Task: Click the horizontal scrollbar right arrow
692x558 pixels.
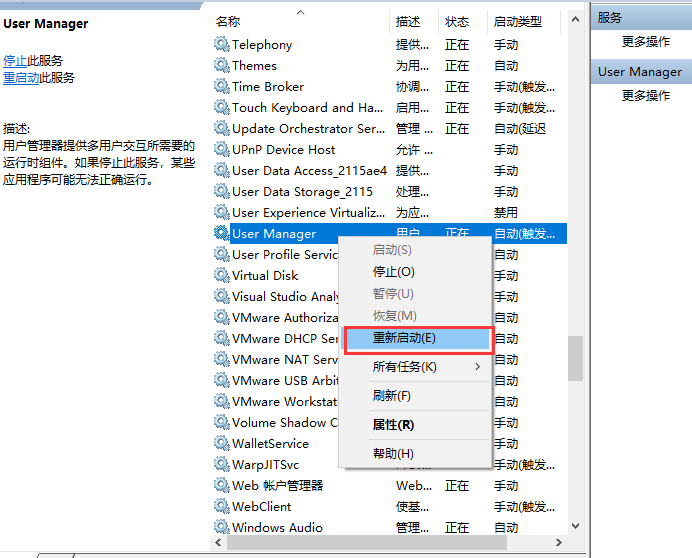Action: click(x=558, y=543)
